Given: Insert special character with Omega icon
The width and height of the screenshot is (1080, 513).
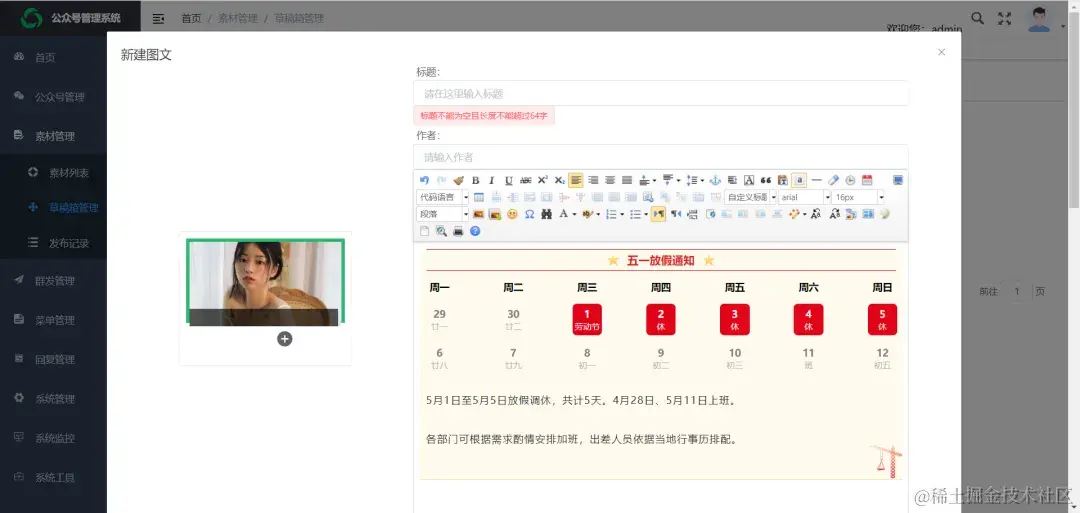Looking at the screenshot, I should pyautogui.click(x=530, y=214).
